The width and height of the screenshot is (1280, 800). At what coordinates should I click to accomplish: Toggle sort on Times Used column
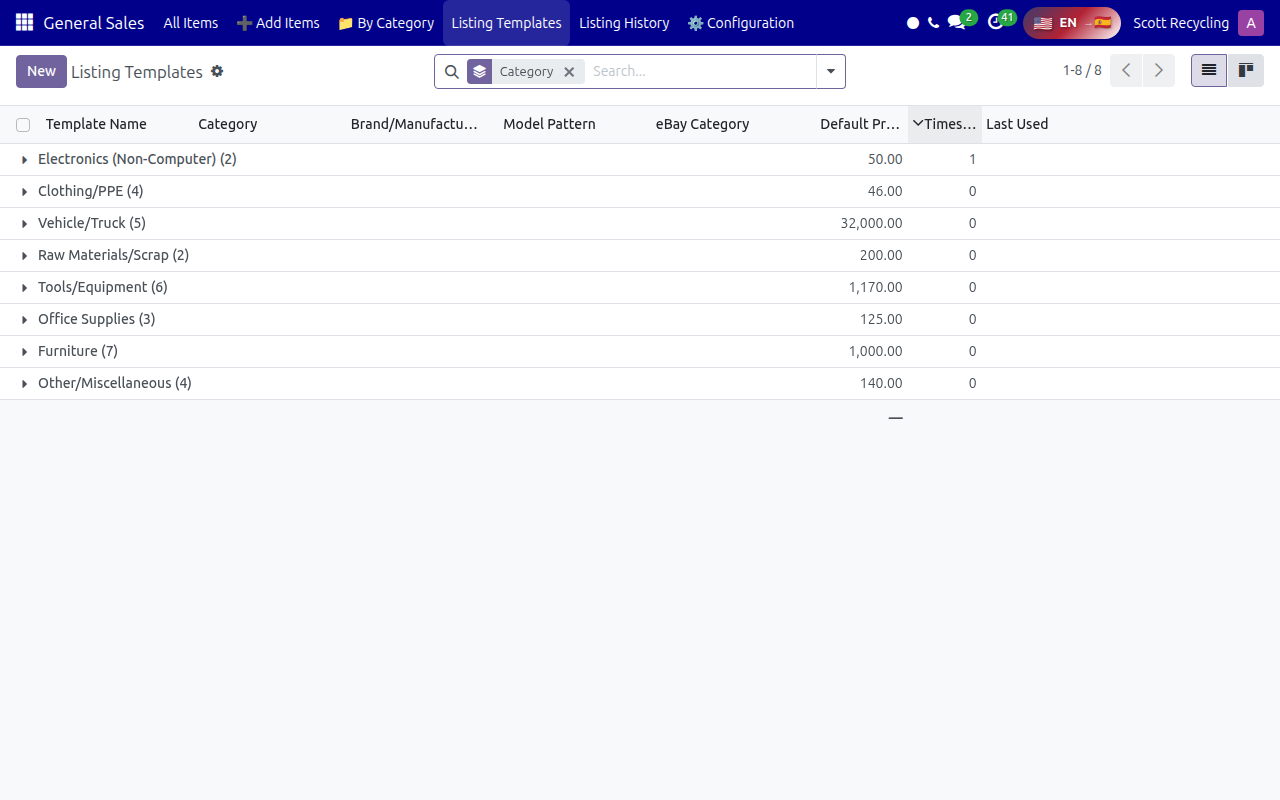(x=945, y=124)
